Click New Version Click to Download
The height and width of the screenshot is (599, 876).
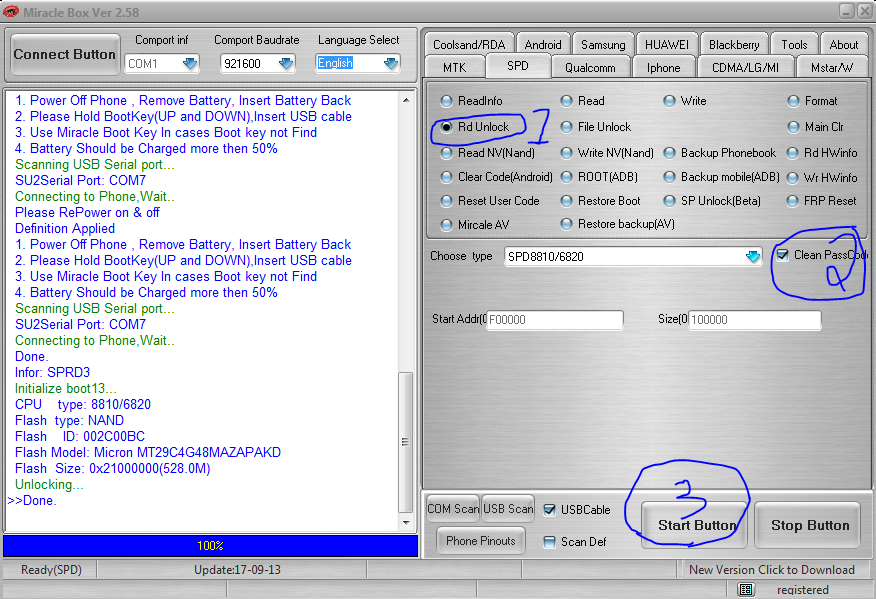[772, 570]
